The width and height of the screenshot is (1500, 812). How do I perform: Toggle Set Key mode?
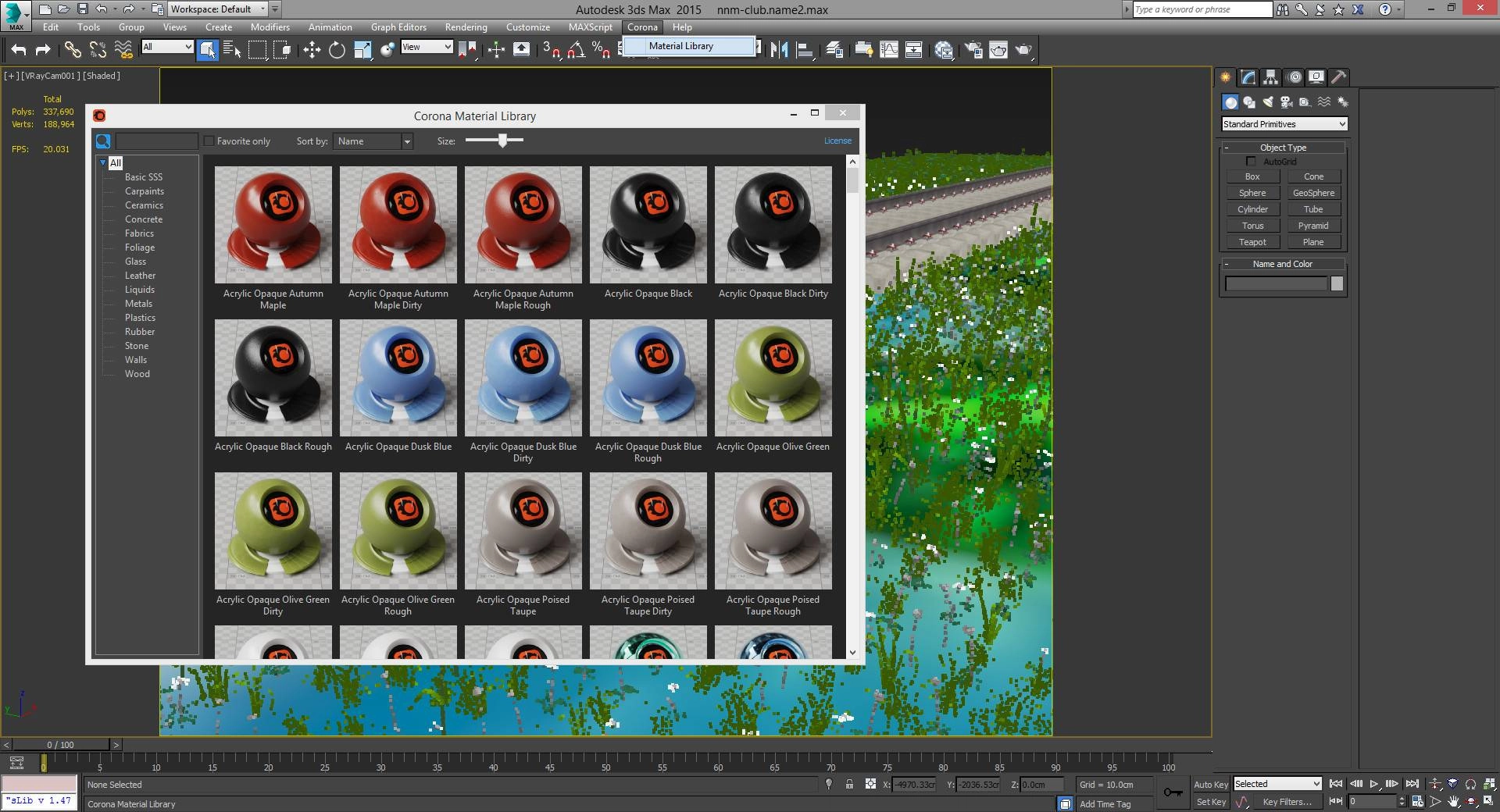[1210, 802]
